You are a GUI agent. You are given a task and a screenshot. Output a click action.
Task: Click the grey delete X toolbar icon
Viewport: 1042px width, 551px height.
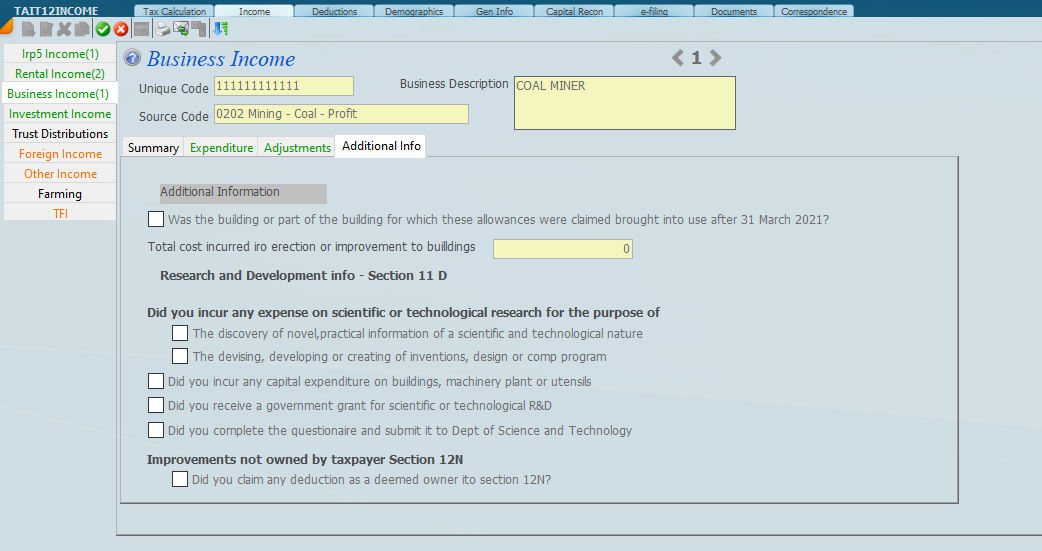(x=64, y=29)
